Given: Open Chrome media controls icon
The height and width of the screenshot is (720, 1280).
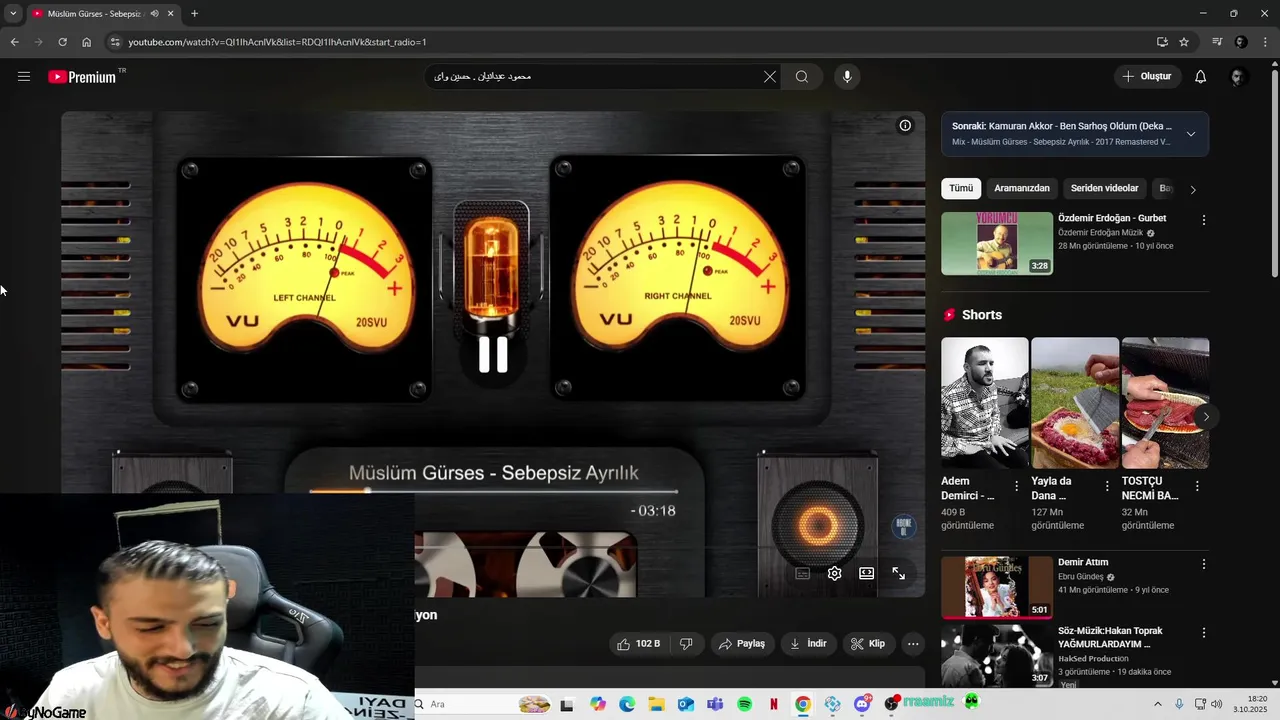Looking at the screenshot, I should (x=1217, y=42).
